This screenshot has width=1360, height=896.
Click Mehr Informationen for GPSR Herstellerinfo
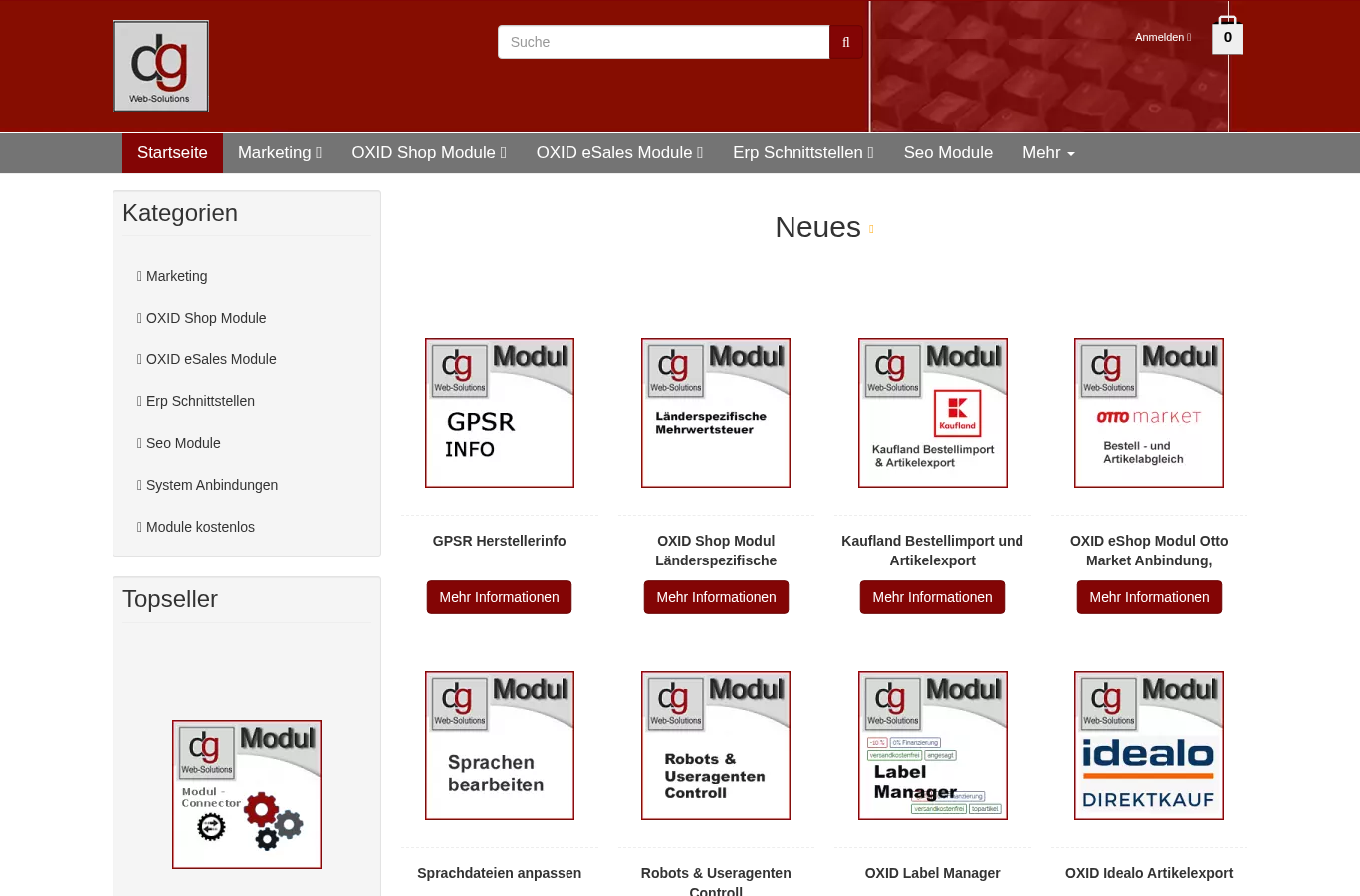(500, 597)
